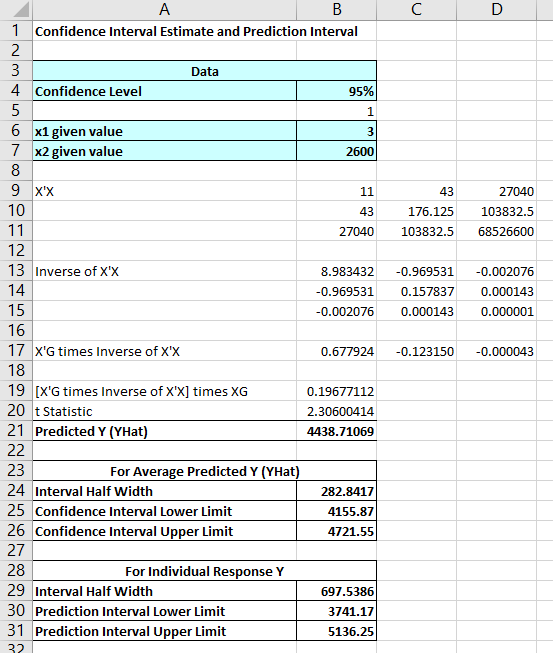
Task: Click cell B5 containing 1
Action: tap(336, 111)
